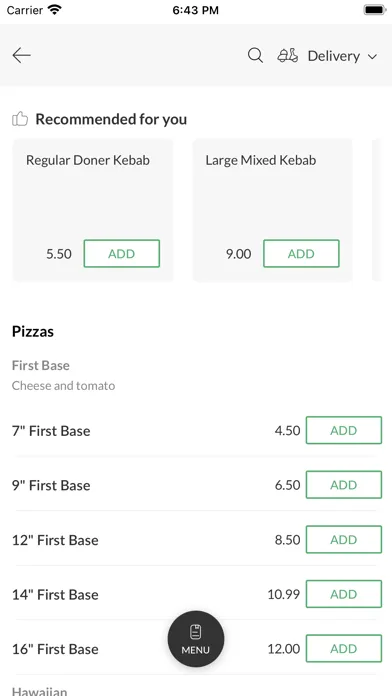Select the Delivery order type label
The height and width of the screenshot is (696, 392).
(x=334, y=56)
